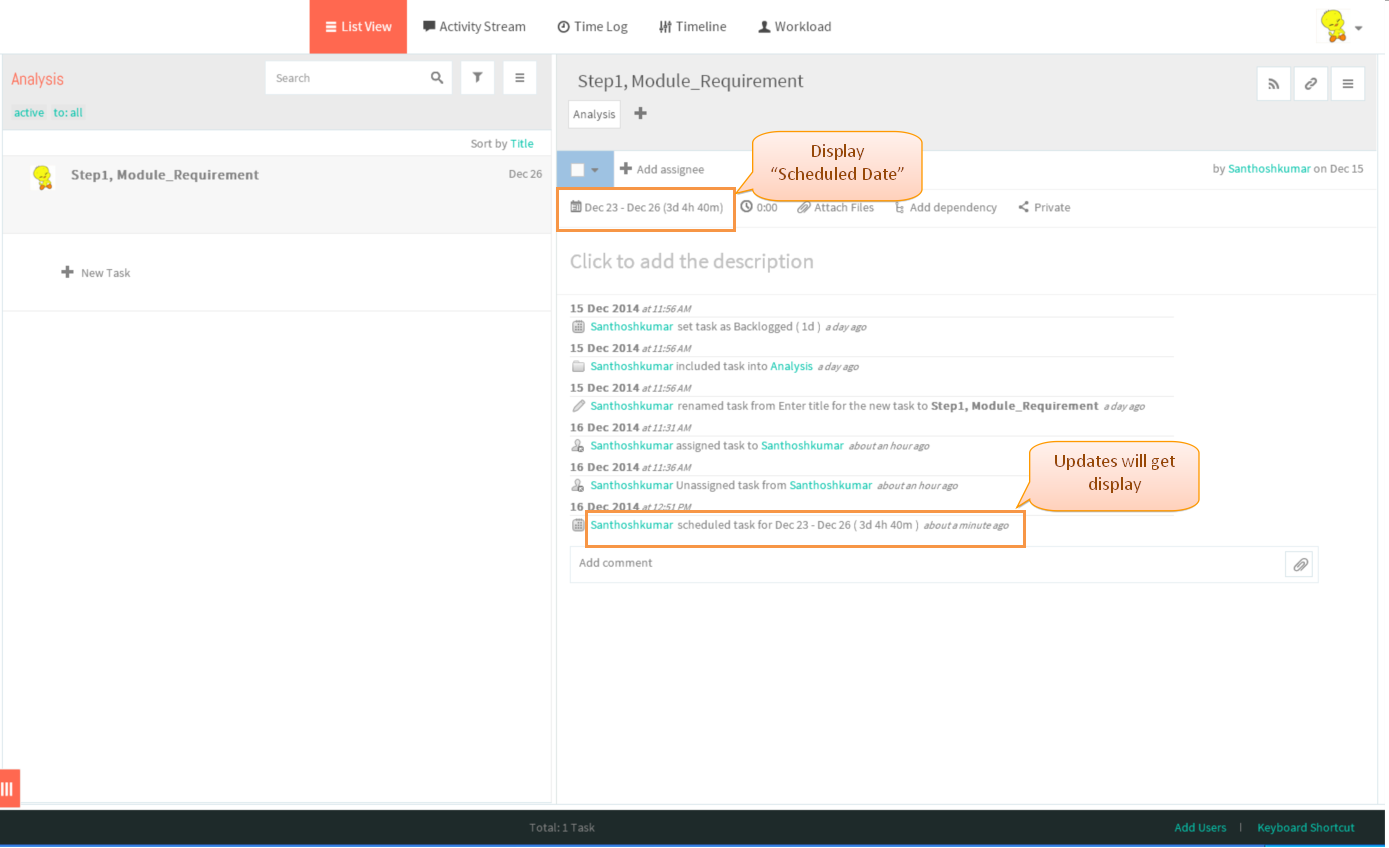
Task: Copy the task link icon
Action: pos(1311,85)
